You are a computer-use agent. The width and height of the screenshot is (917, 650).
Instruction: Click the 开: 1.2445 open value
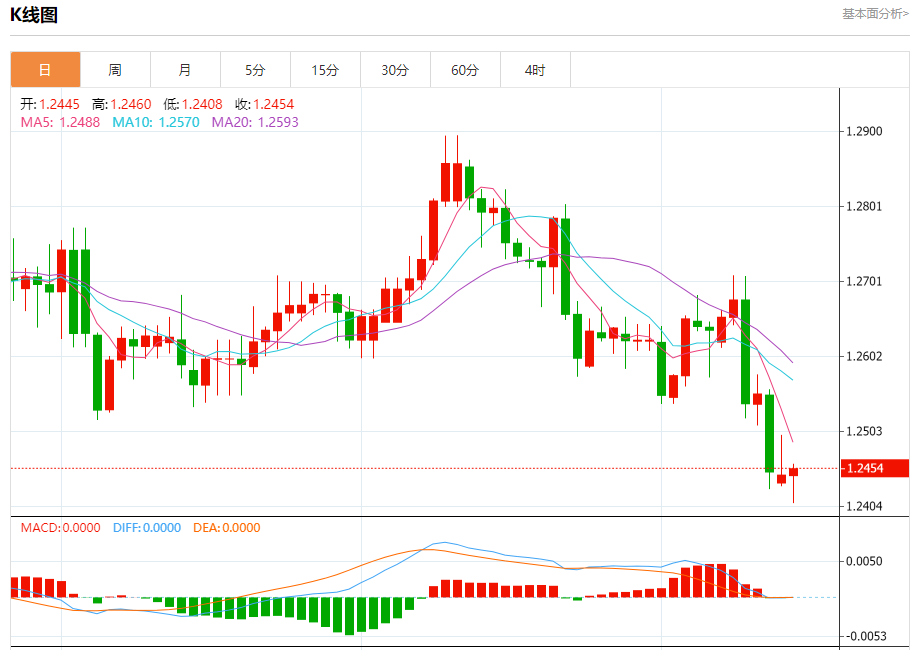50,104
